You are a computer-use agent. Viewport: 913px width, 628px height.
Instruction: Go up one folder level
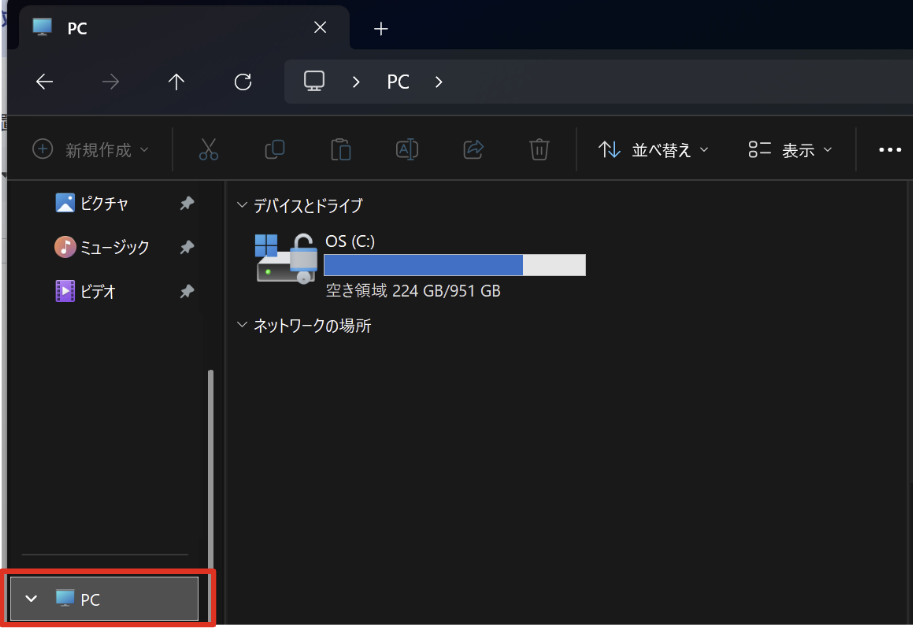coord(176,82)
